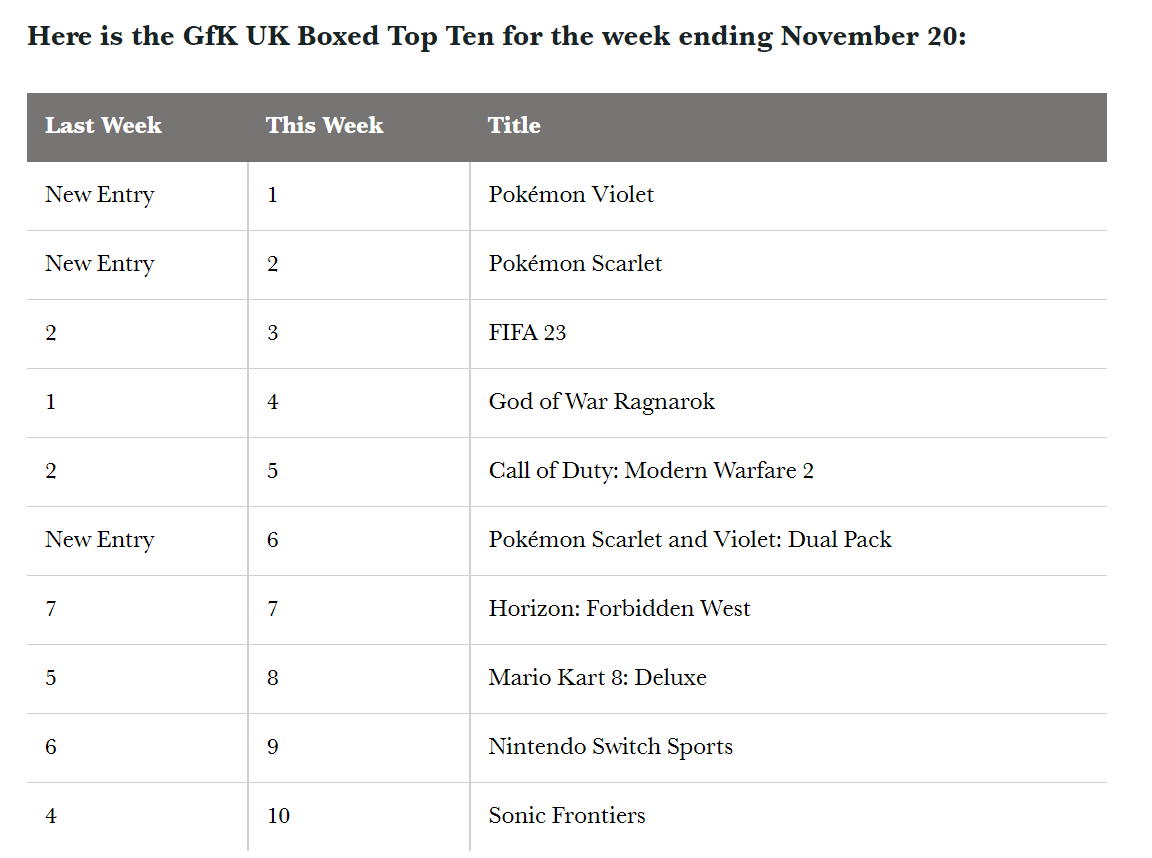Click last week's rank for God of War
This screenshot has height=858, width=1152.
[51, 402]
